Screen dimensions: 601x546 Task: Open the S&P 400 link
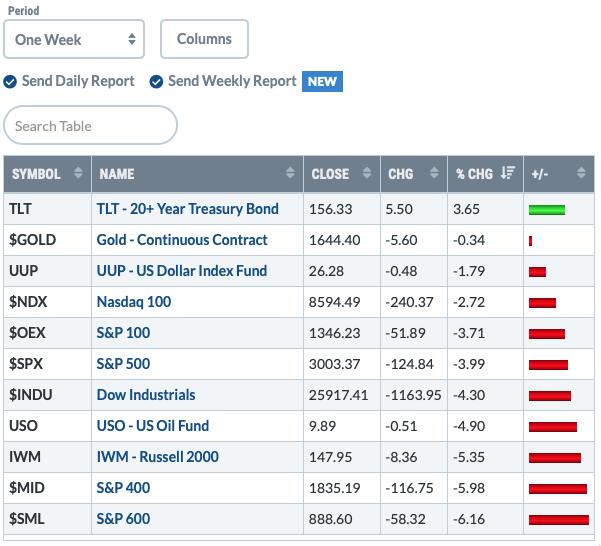[x=123, y=488]
